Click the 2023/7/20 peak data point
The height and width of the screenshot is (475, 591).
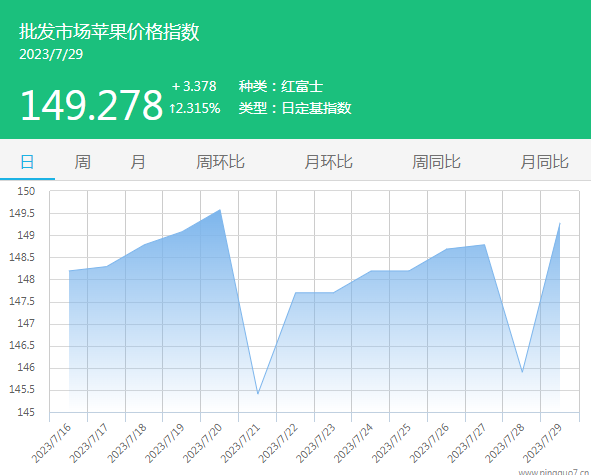(220, 210)
